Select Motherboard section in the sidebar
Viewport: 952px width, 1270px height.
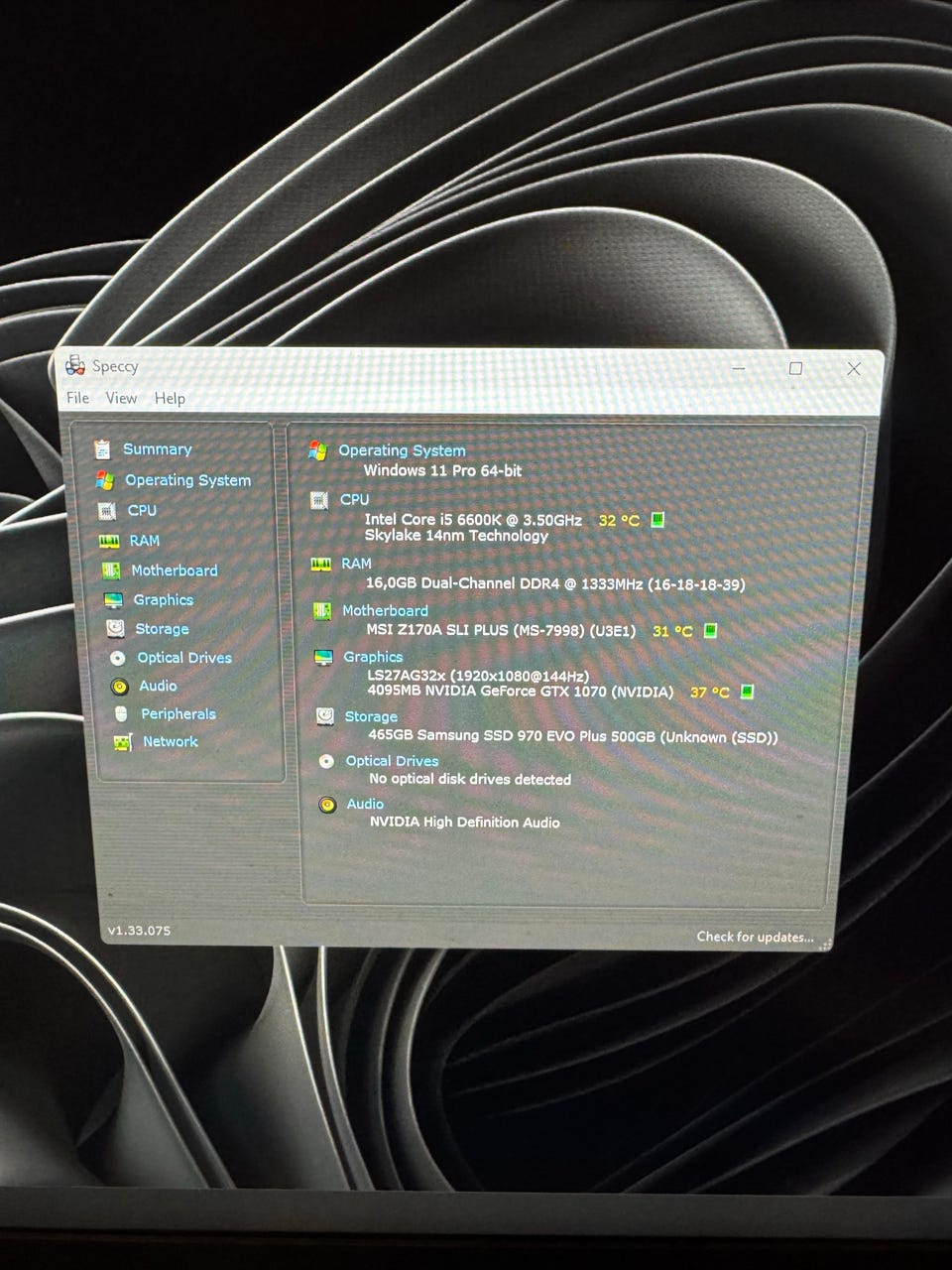click(174, 571)
